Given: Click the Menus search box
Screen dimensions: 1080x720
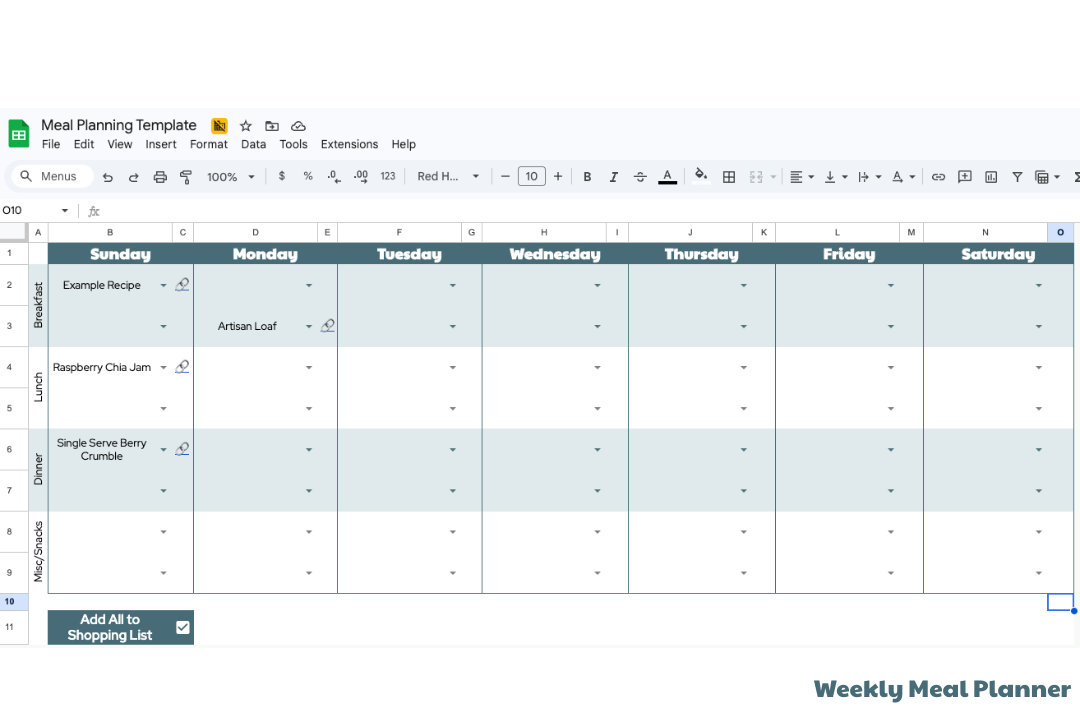Looking at the screenshot, I should tap(52, 176).
